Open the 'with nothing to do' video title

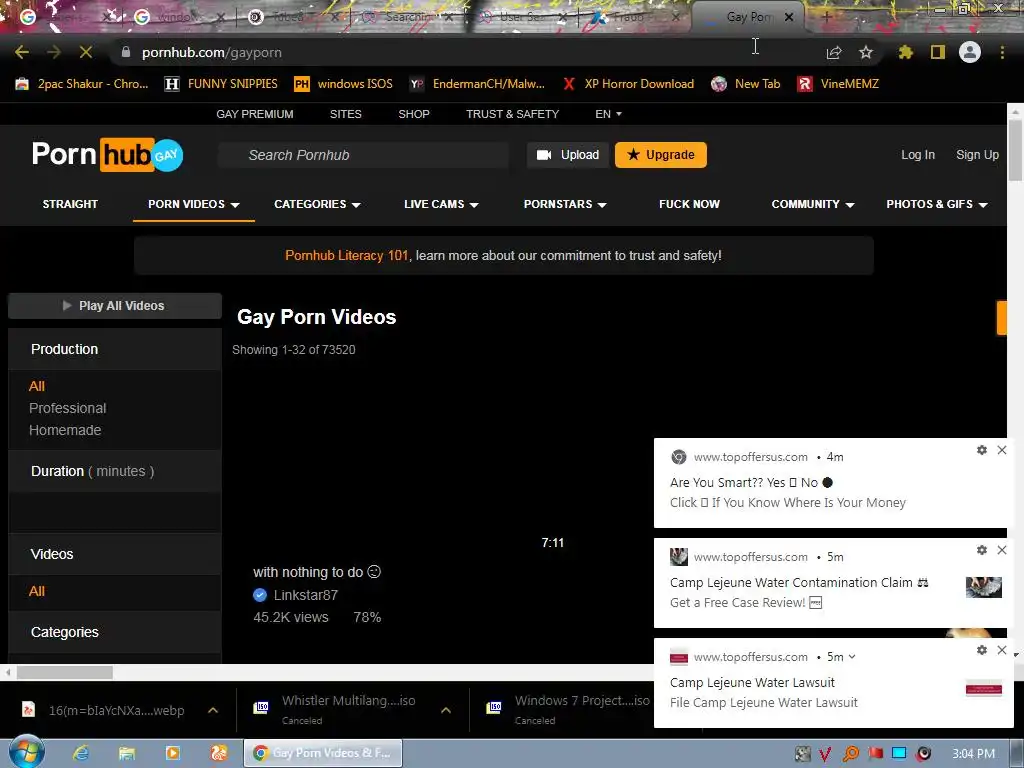pos(317,572)
